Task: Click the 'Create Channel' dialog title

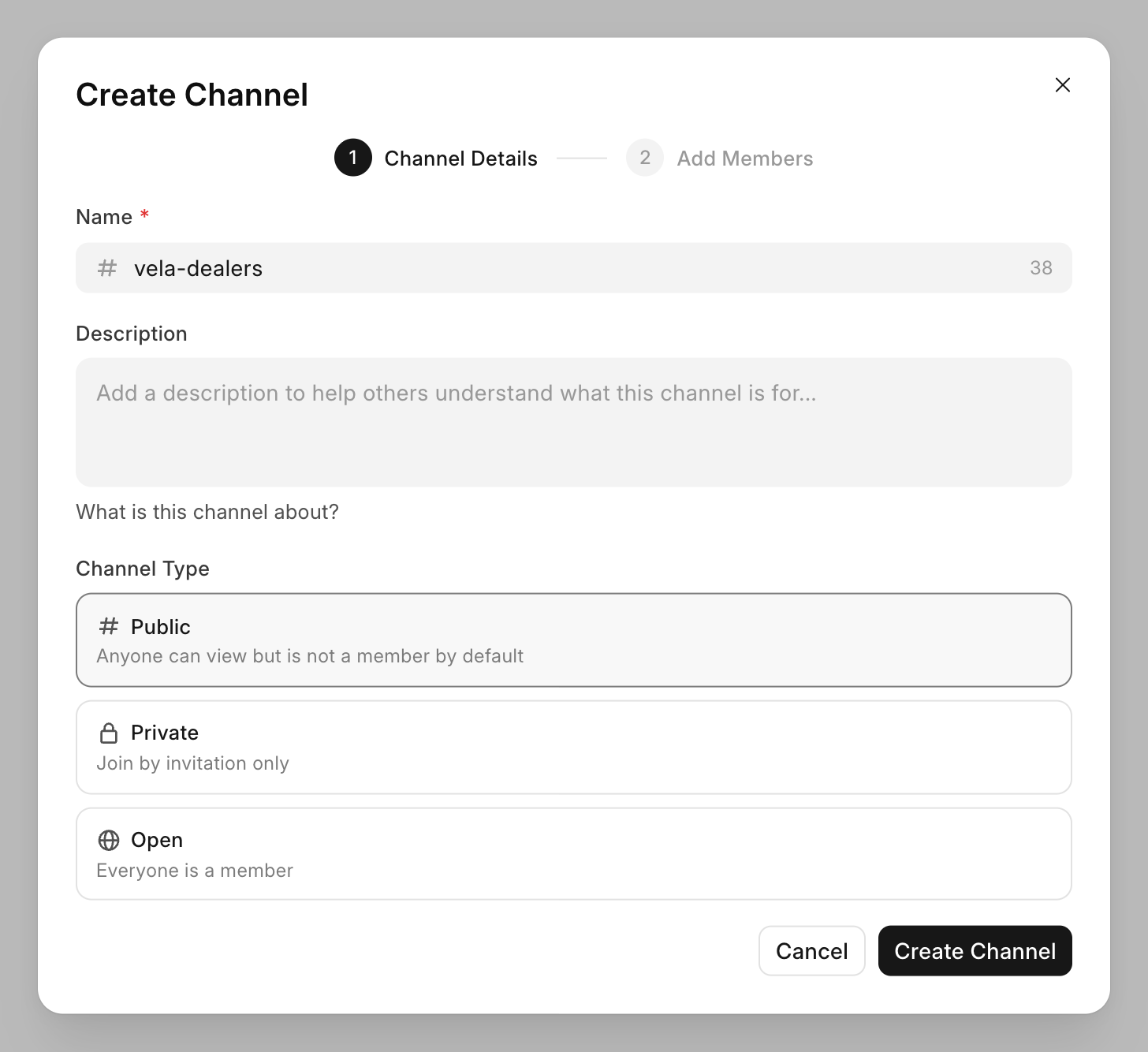Action: coord(192,95)
